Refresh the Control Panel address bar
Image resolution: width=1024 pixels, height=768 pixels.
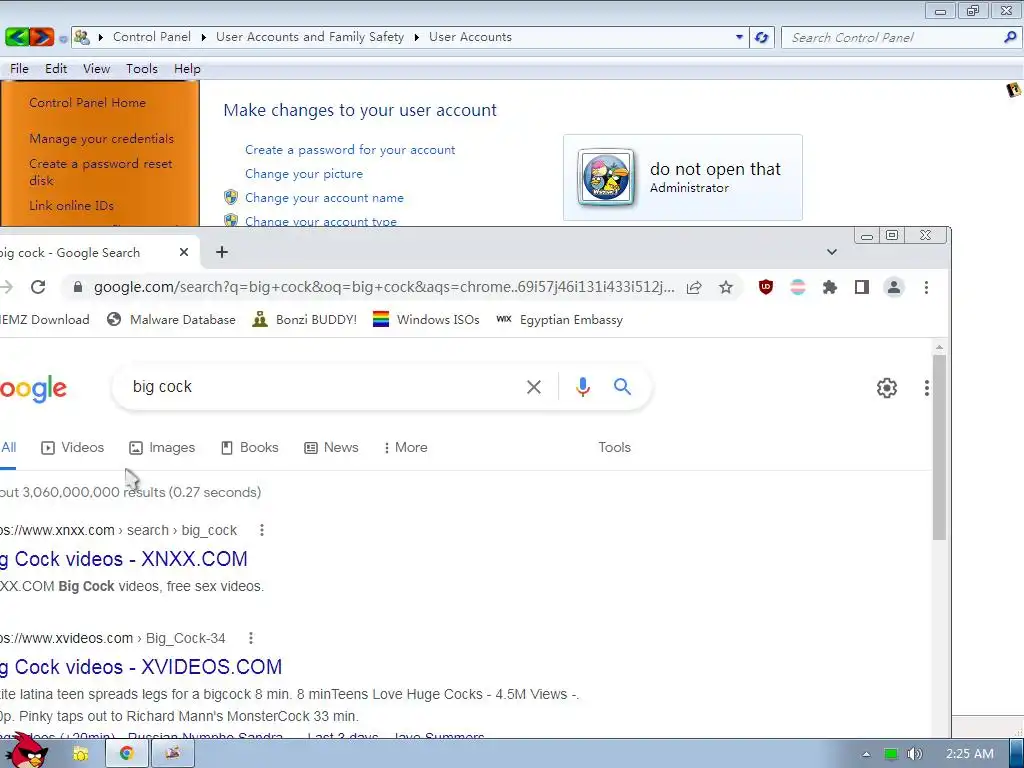(x=761, y=37)
